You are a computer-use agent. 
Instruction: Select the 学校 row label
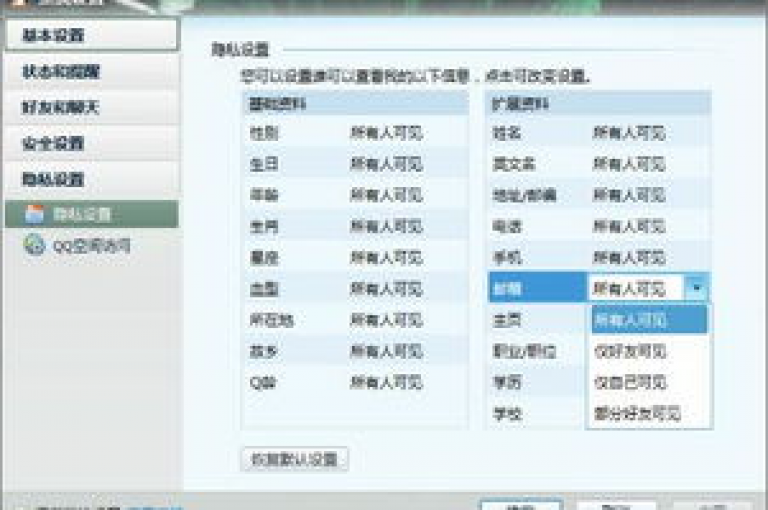[506, 414]
